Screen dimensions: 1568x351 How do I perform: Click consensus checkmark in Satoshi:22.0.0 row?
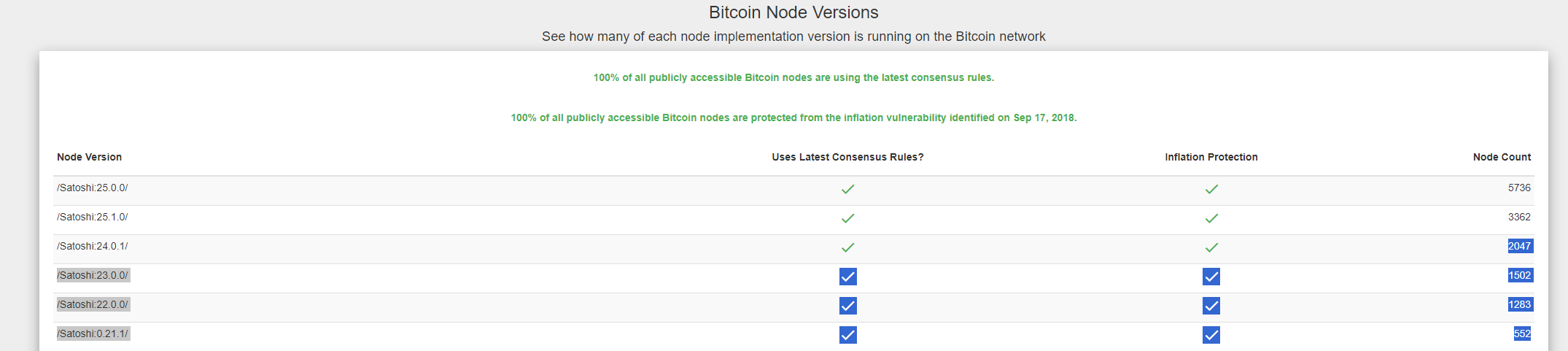click(847, 306)
